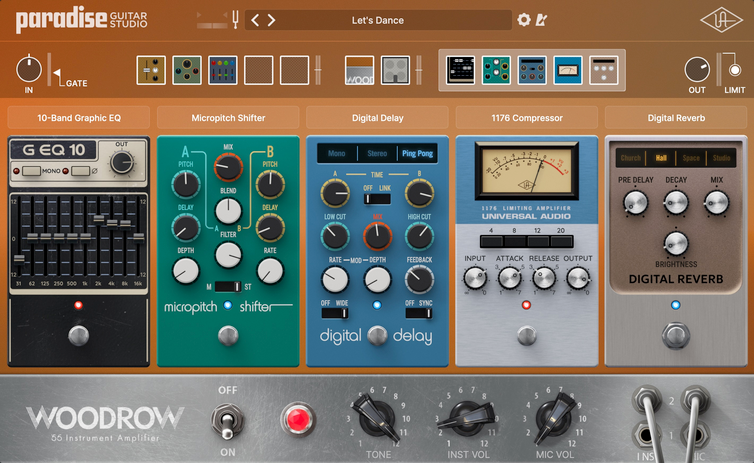
Task: Flip the micropitch M/ST stereo switch
Action: [x=228, y=287]
